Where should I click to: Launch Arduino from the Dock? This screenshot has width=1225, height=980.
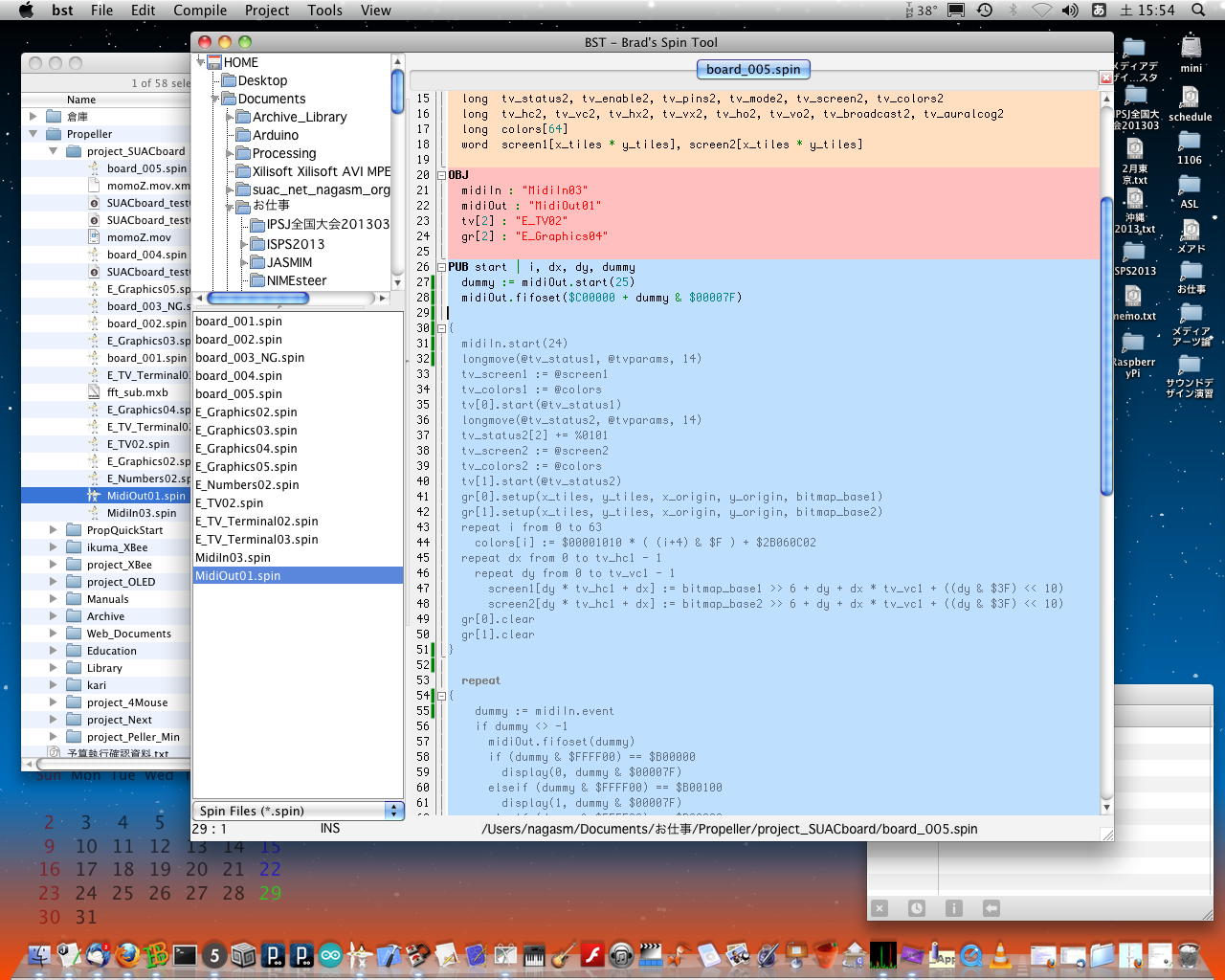(330, 954)
